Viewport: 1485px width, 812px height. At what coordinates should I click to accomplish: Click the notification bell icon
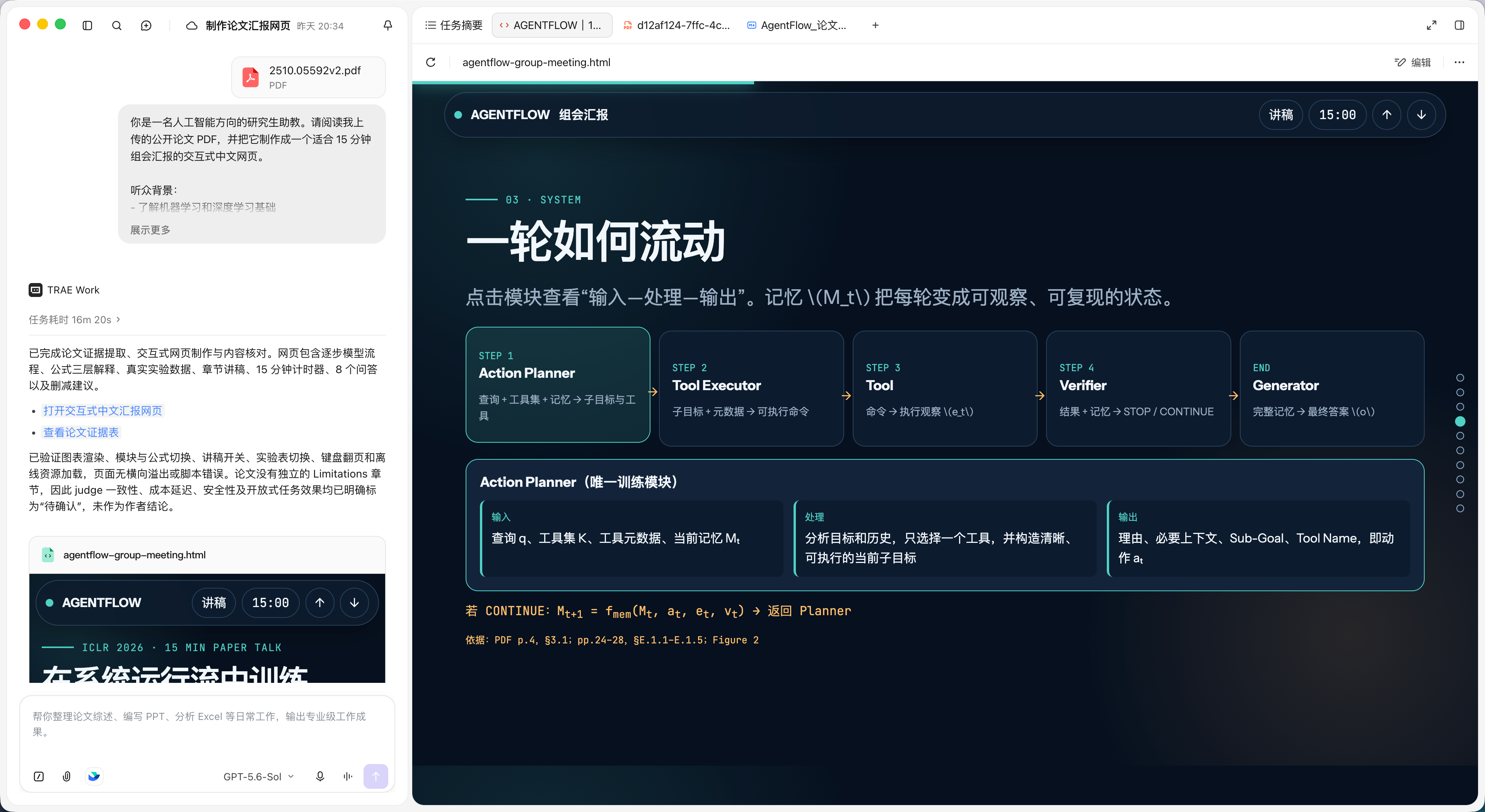point(388,26)
